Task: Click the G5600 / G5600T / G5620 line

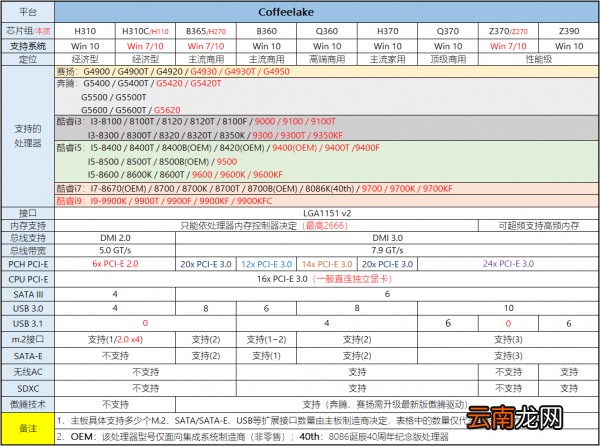Action: coord(130,110)
